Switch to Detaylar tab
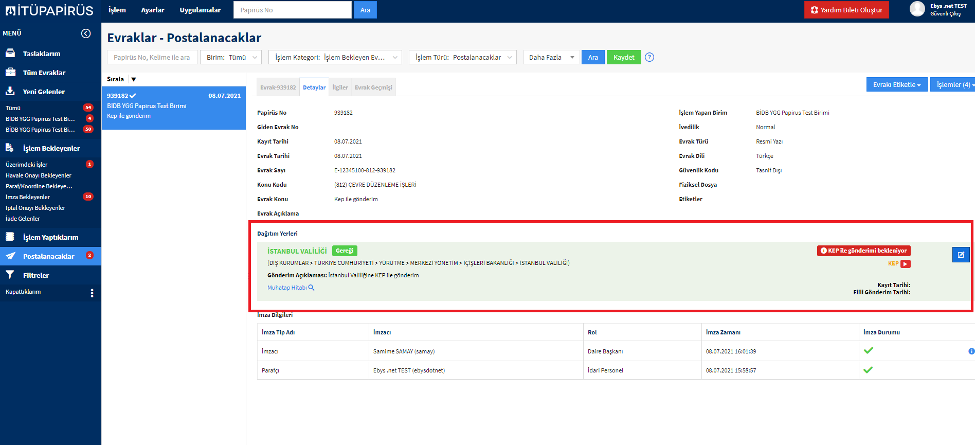Image resolution: width=977 pixels, height=445 pixels. tap(315, 87)
